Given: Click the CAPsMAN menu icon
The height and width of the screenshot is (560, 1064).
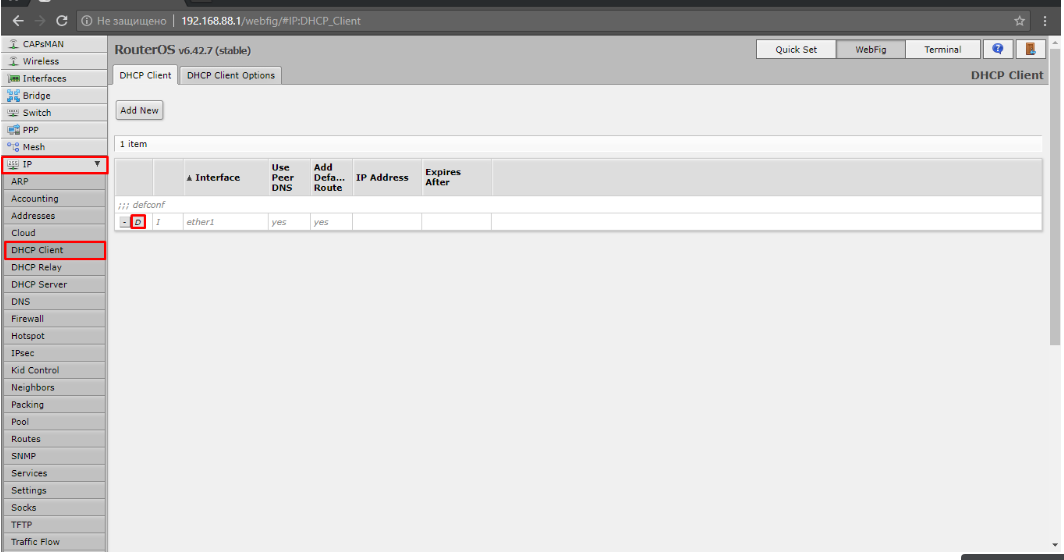Looking at the screenshot, I should (13, 43).
